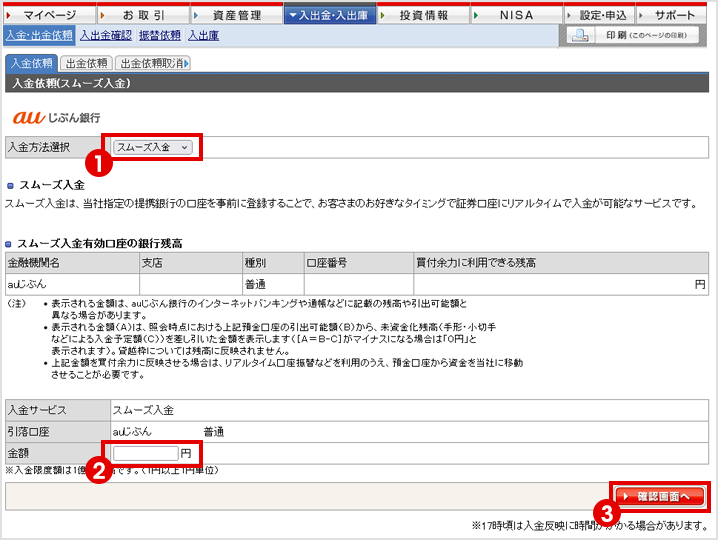
Task: Open the 振替依頼 link
Action: 158,36
